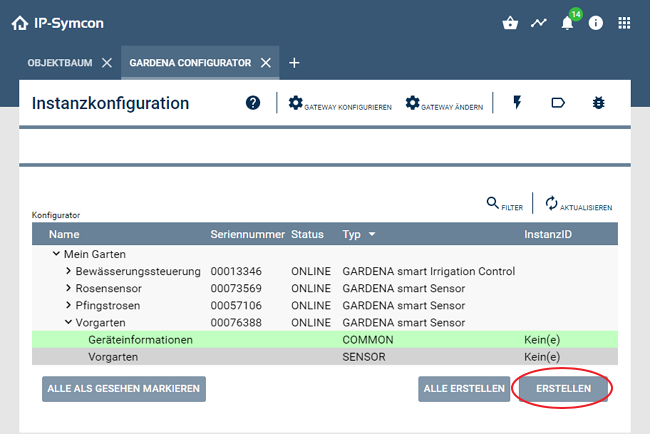
Task: Expand the Bewässerungssteuerung row
Action: [x=68, y=272]
